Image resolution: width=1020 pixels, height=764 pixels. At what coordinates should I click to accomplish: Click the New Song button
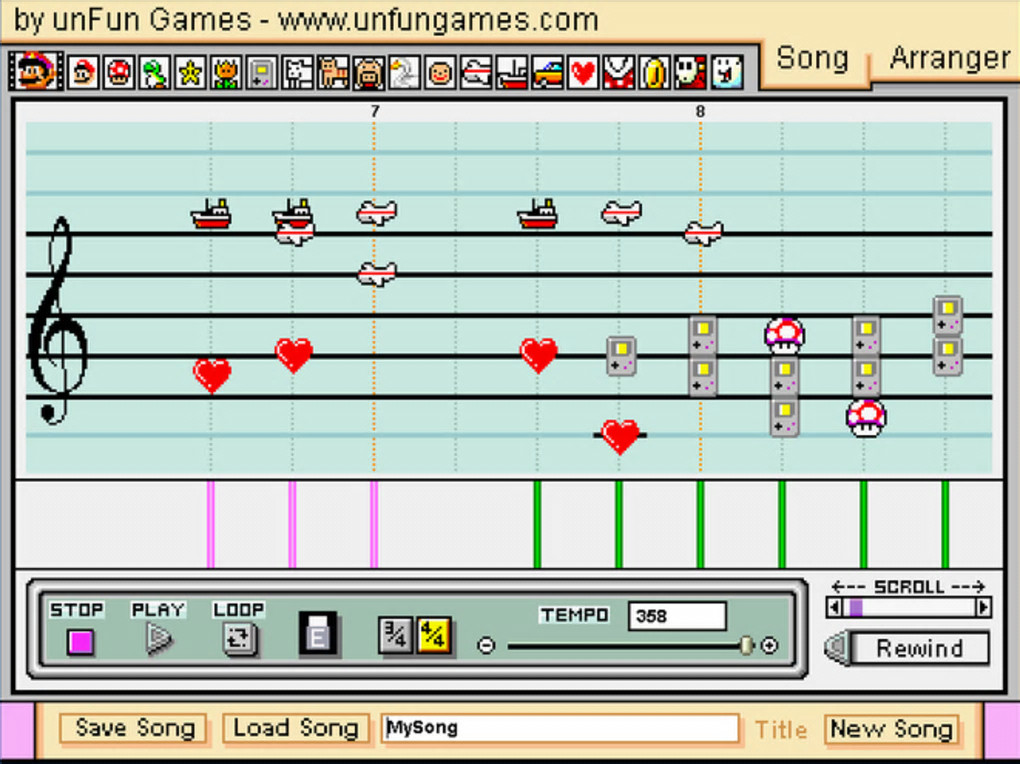tap(892, 729)
